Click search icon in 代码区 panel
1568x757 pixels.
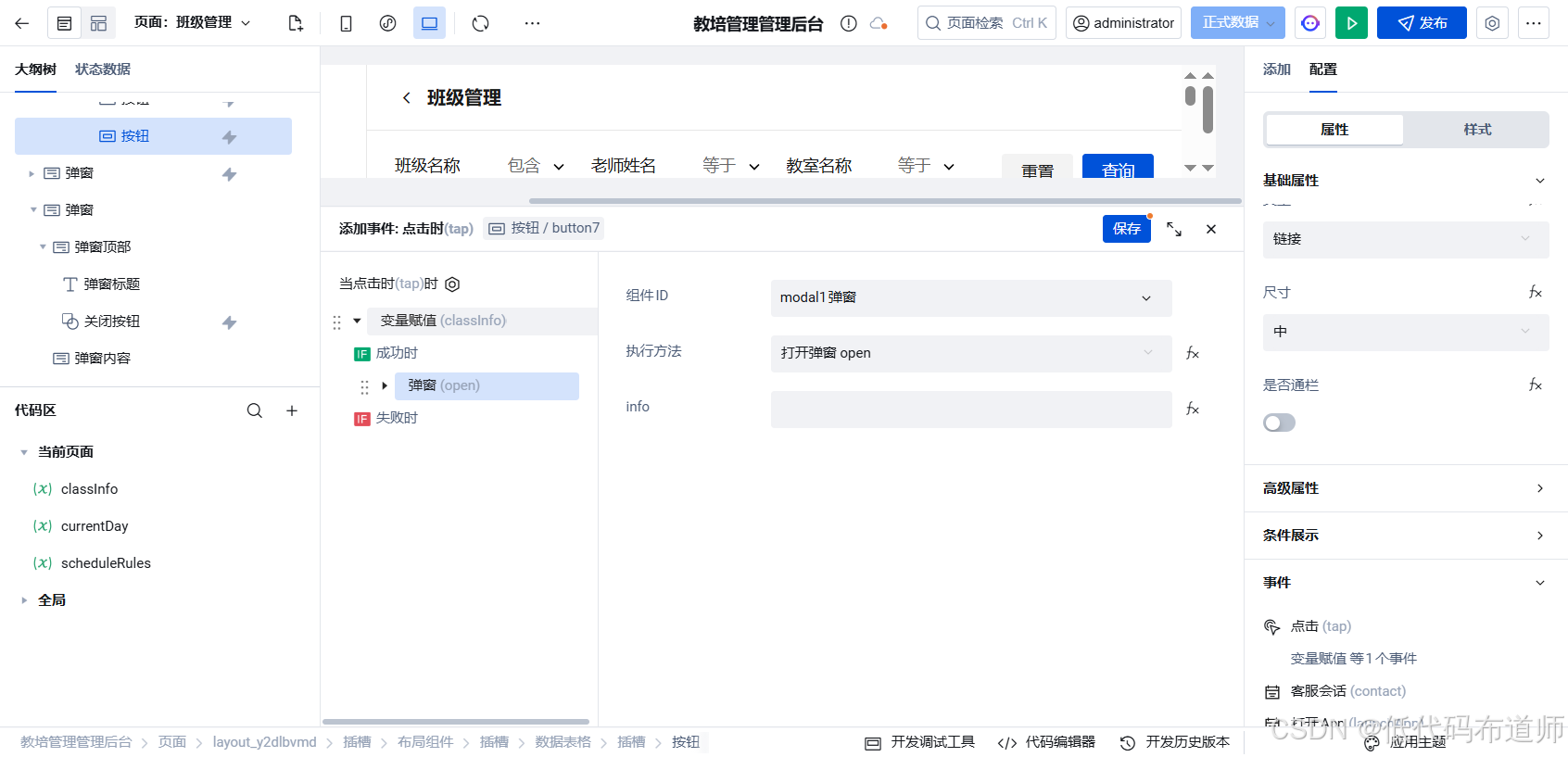coord(254,410)
